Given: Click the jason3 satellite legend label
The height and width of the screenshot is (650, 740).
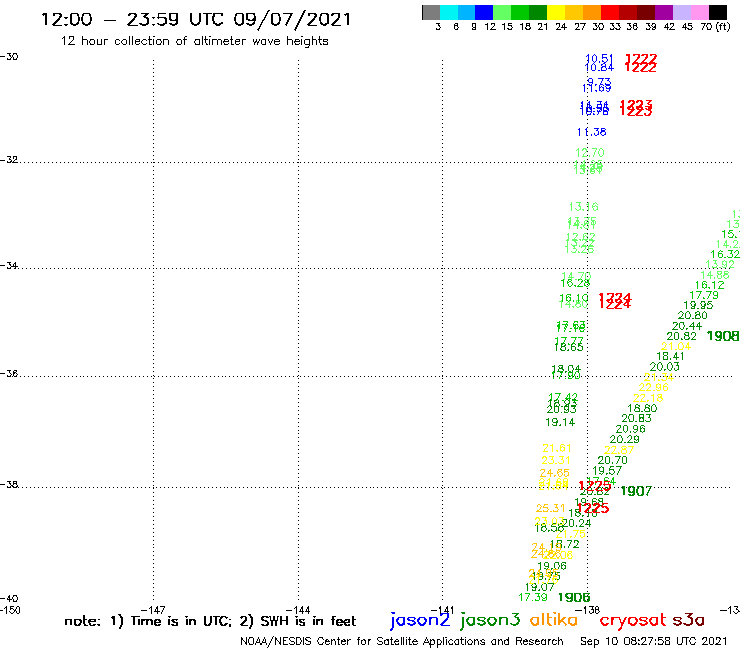Looking at the screenshot, I should [x=490, y=621].
